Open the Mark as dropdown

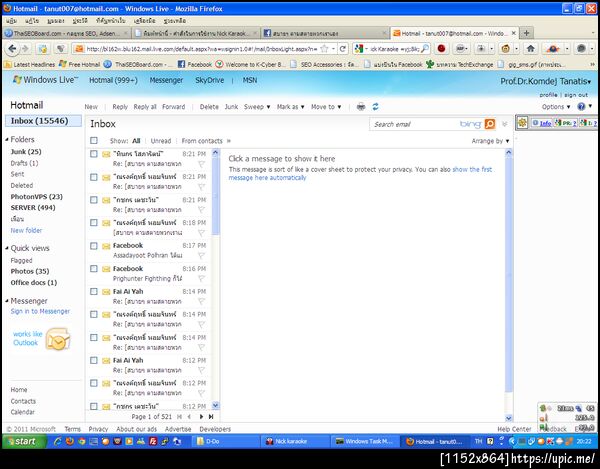click(x=290, y=107)
